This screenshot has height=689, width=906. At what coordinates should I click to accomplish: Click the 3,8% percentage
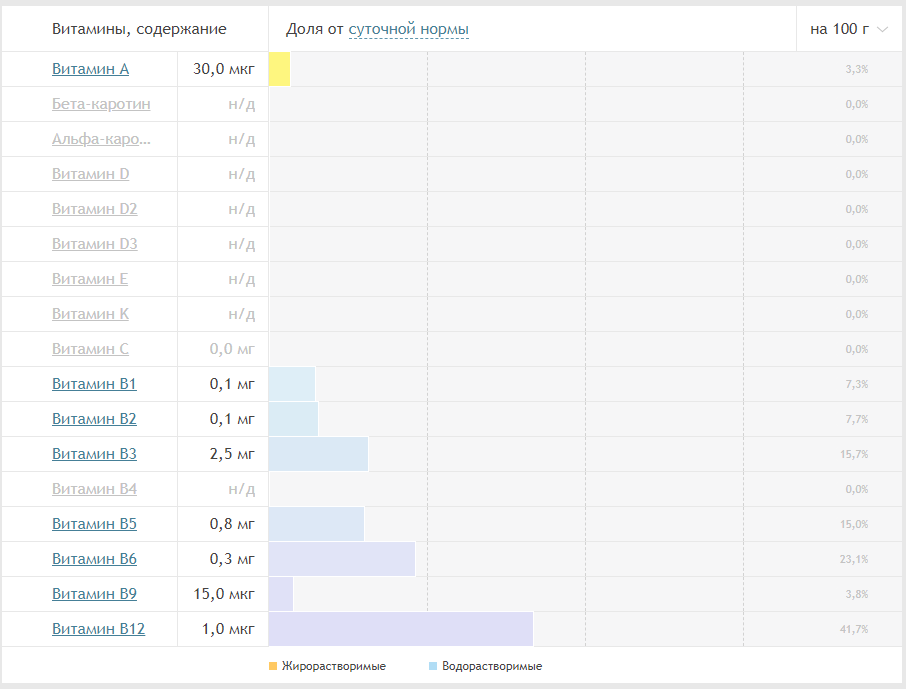tap(857, 594)
